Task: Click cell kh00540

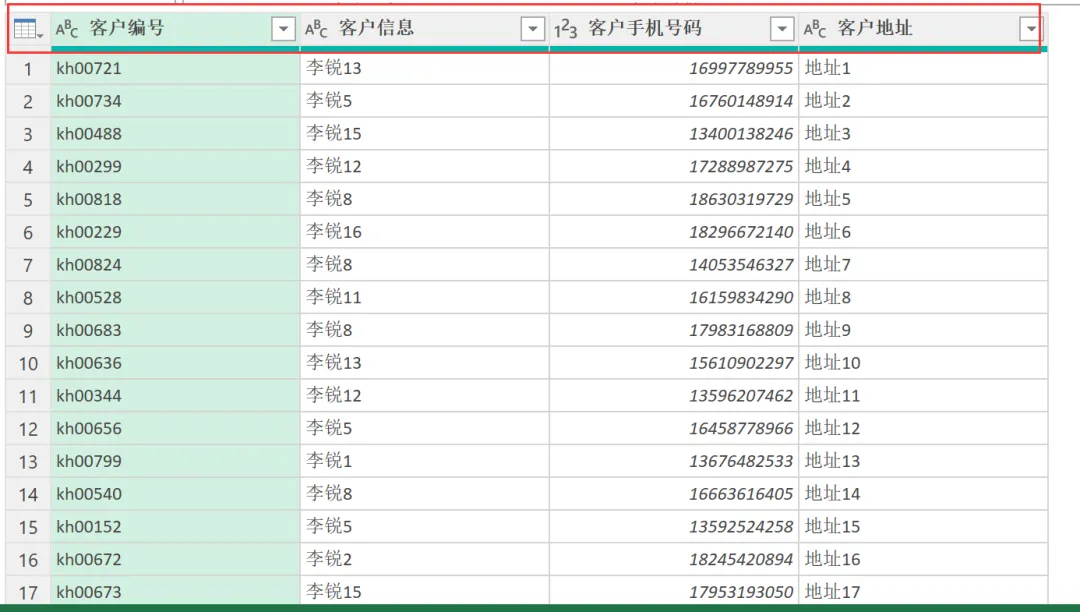Action: coord(176,494)
